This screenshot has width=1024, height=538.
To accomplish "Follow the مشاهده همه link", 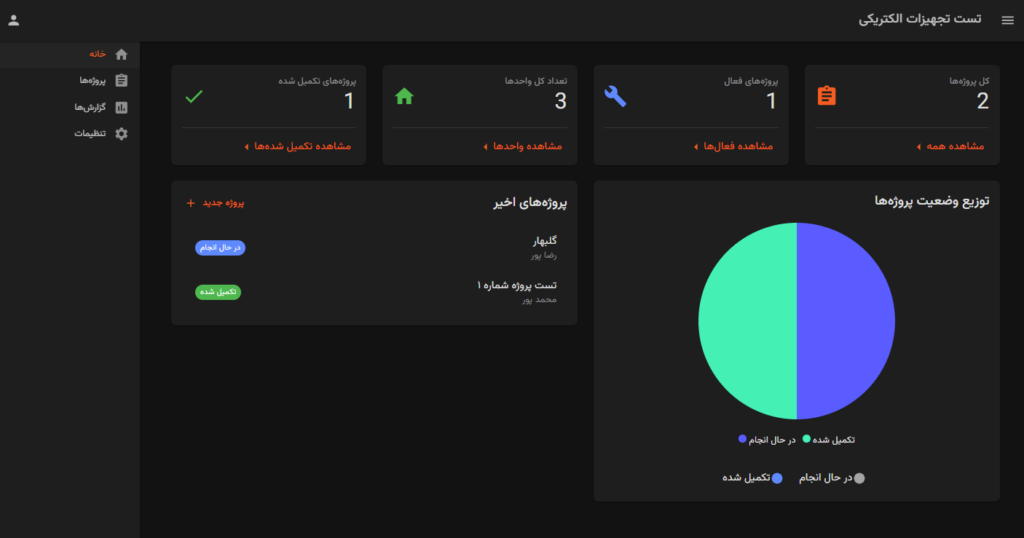I will pyautogui.click(x=950, y=146).
